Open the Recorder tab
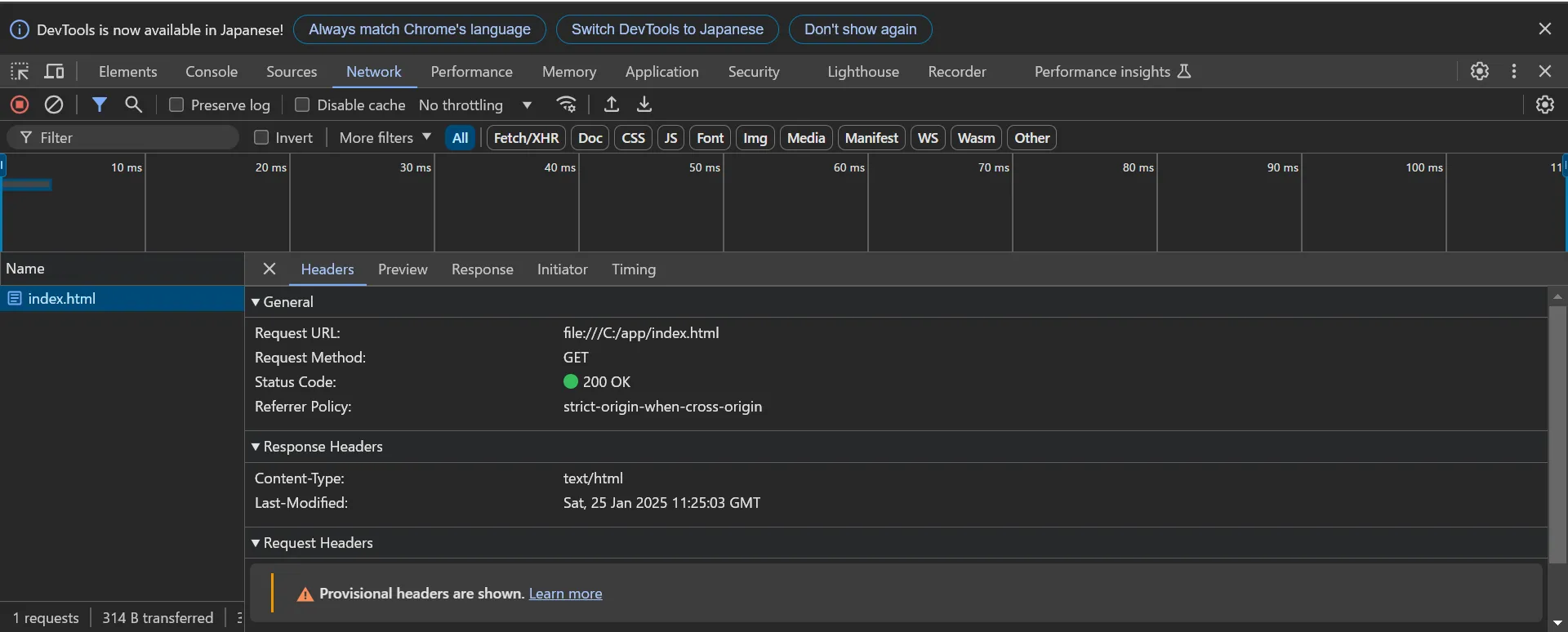The width and height of the screenshot is (1568, 632). click(x=957, y=71)
